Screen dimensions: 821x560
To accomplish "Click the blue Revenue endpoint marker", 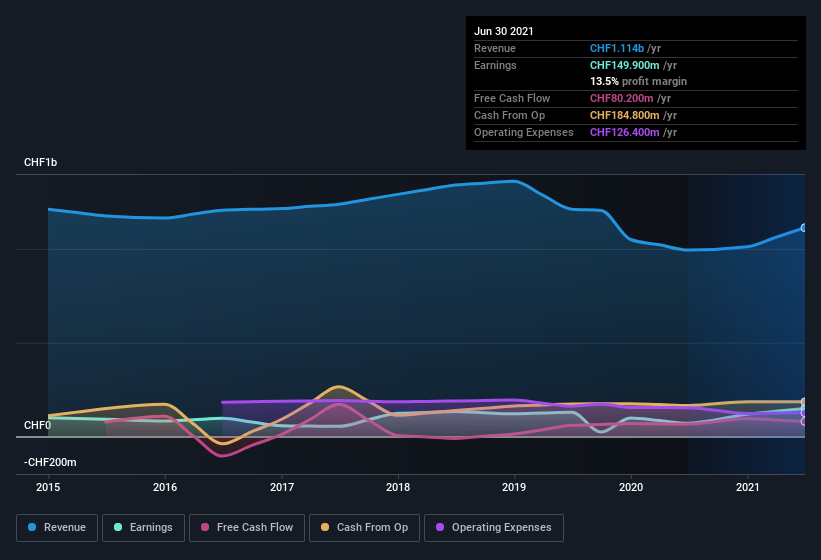I will click(804, 228).
